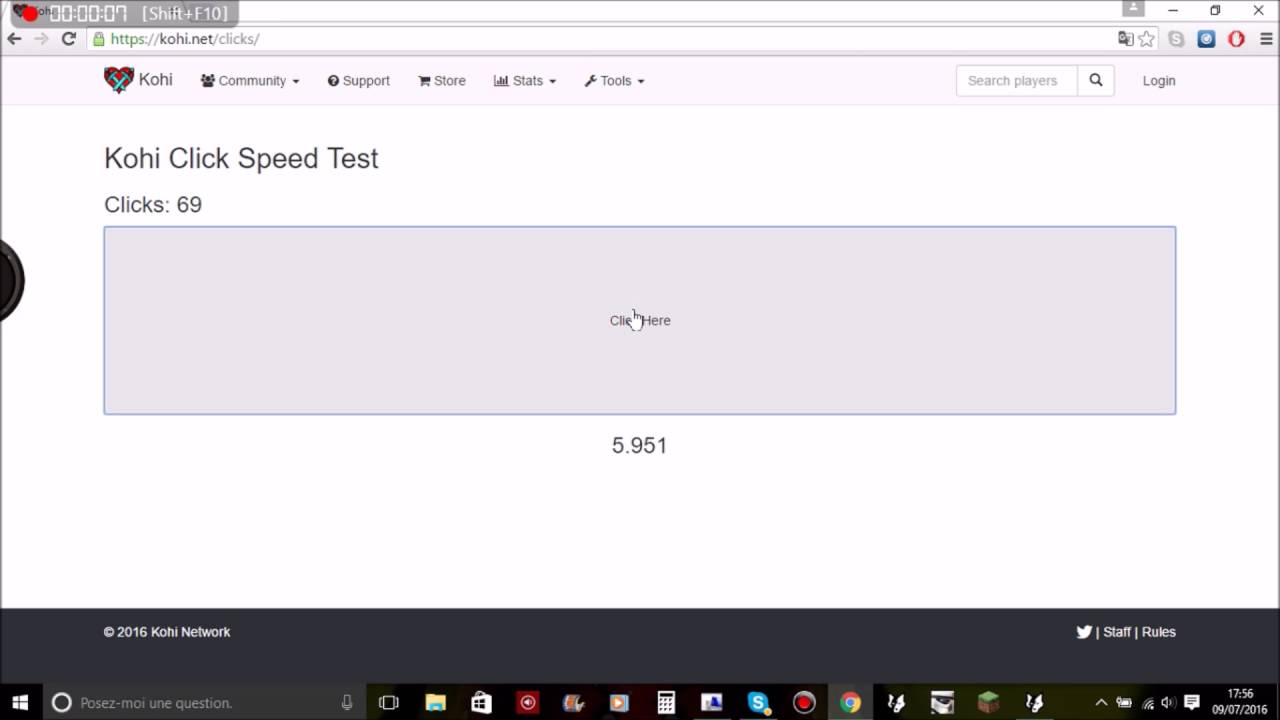This screenshot has width=1280, height=720.
Task: Open the Windows Start menu
Action: (20, 703)
